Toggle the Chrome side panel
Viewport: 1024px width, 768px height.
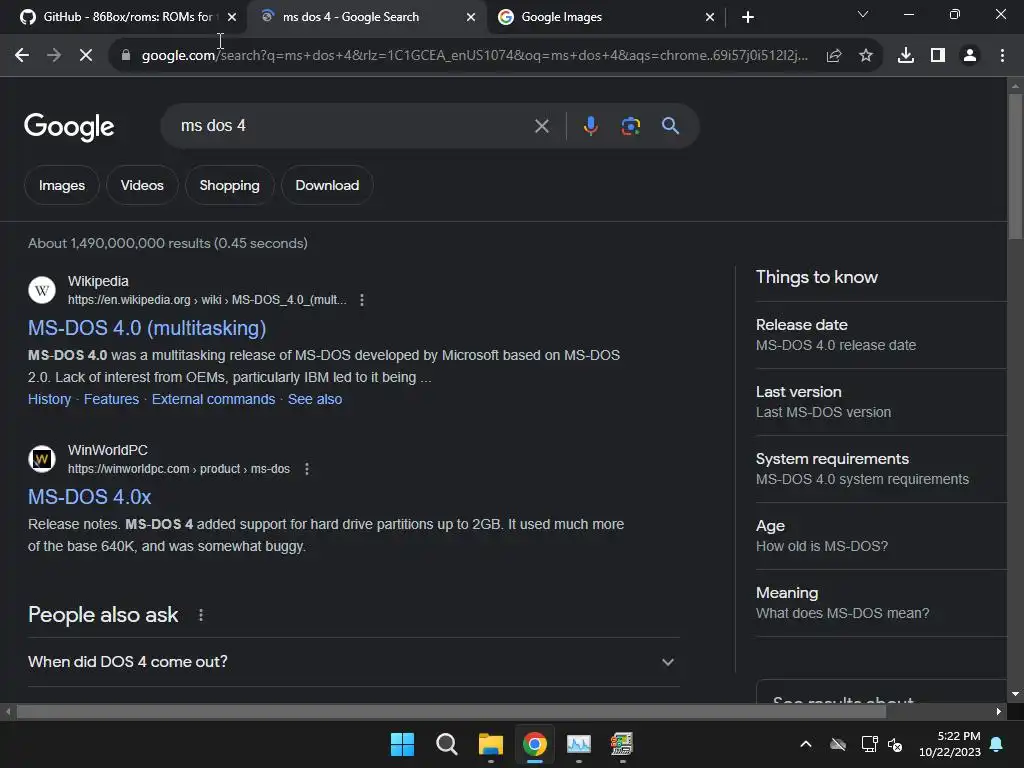(937, 56)
